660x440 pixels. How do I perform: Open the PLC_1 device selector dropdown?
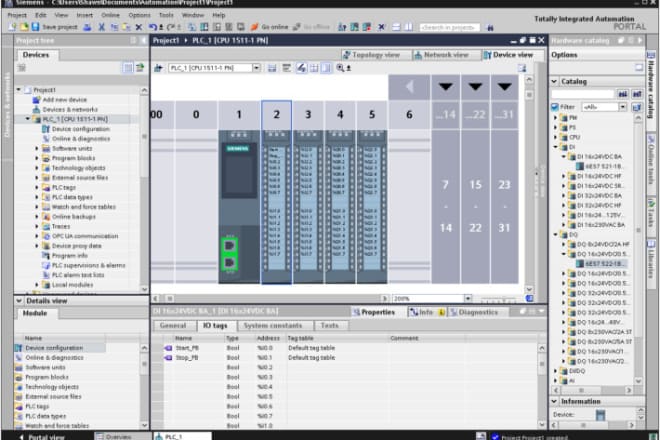click(x=256, y=68)
